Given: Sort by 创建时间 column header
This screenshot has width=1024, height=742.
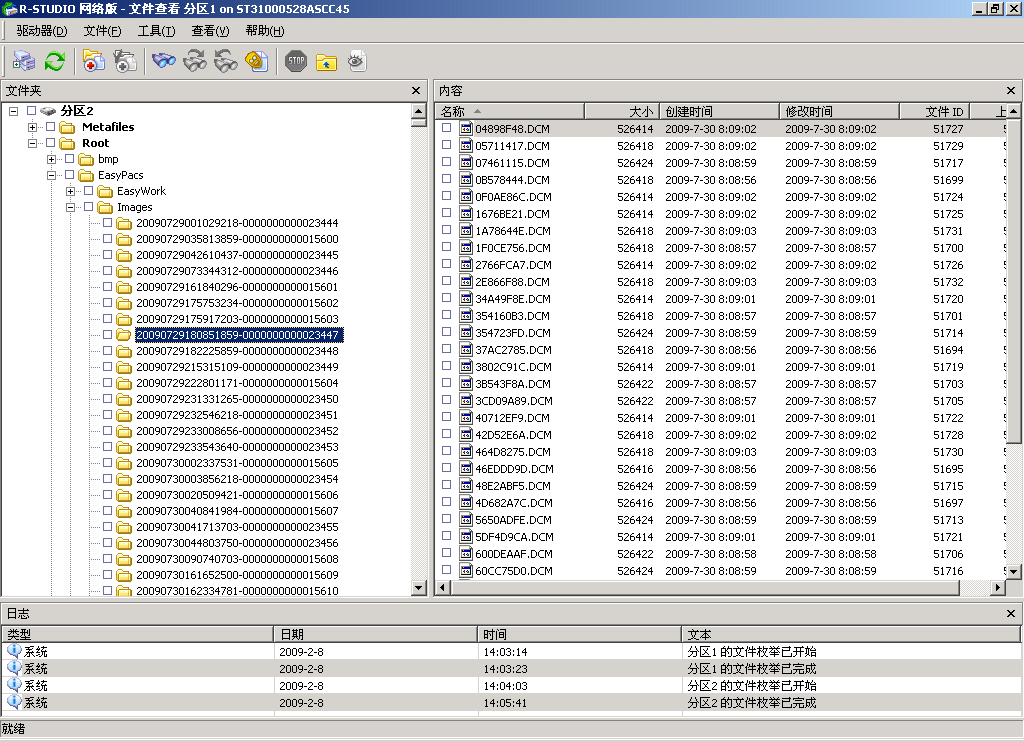Looking at the screenshot, I should click(719, 112).
